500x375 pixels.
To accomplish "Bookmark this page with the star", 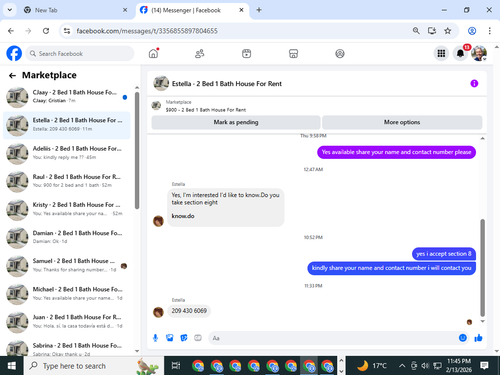I will click(448, 31).
